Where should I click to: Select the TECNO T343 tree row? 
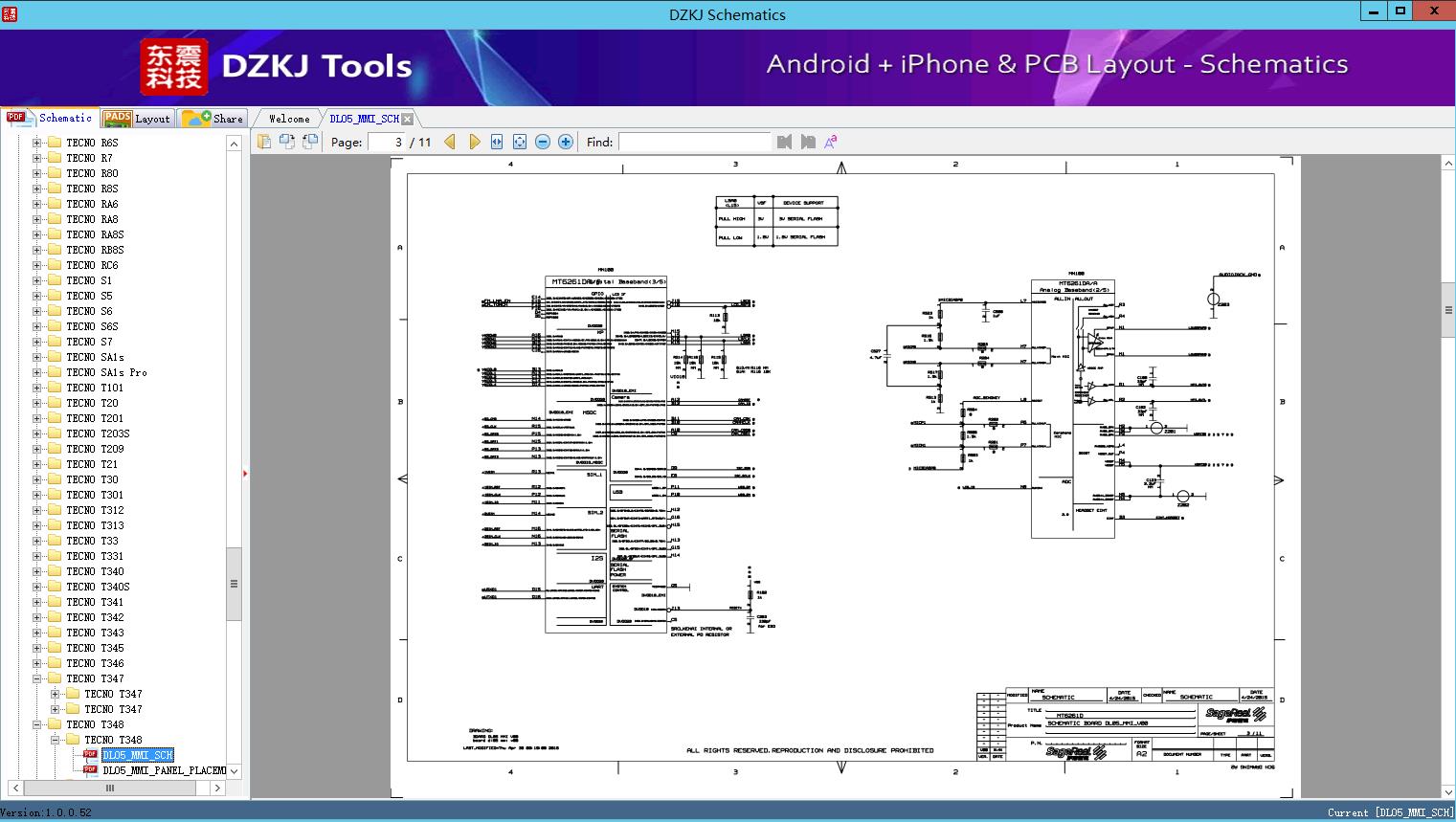tap(95, 633)
